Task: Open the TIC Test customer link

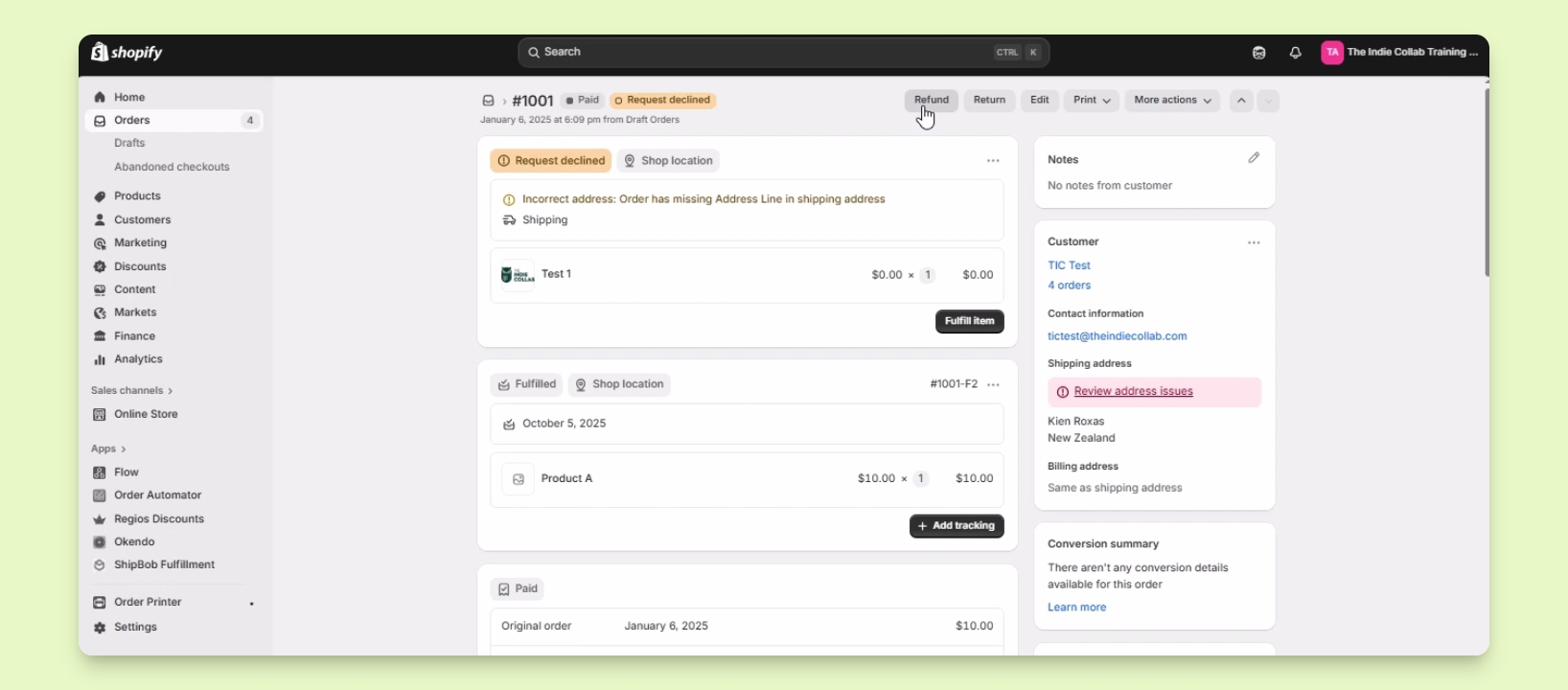Action: click(x=1070, y=265)
